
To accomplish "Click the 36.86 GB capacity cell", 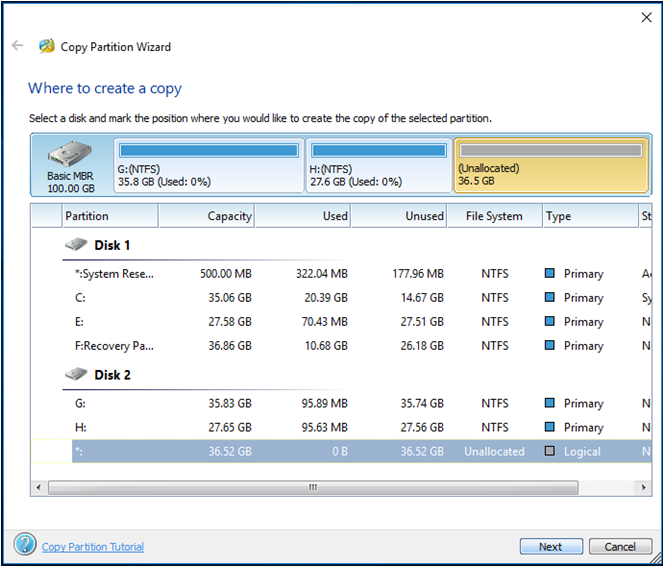I will (230, 346).
